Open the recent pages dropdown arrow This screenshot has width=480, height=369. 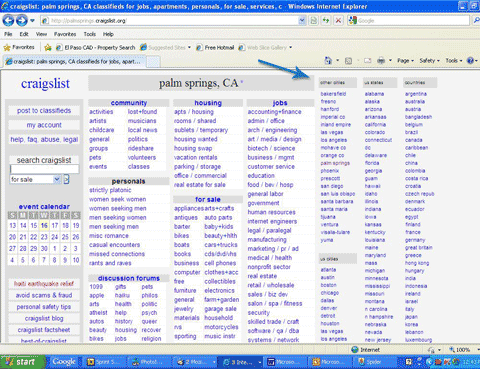32,21
